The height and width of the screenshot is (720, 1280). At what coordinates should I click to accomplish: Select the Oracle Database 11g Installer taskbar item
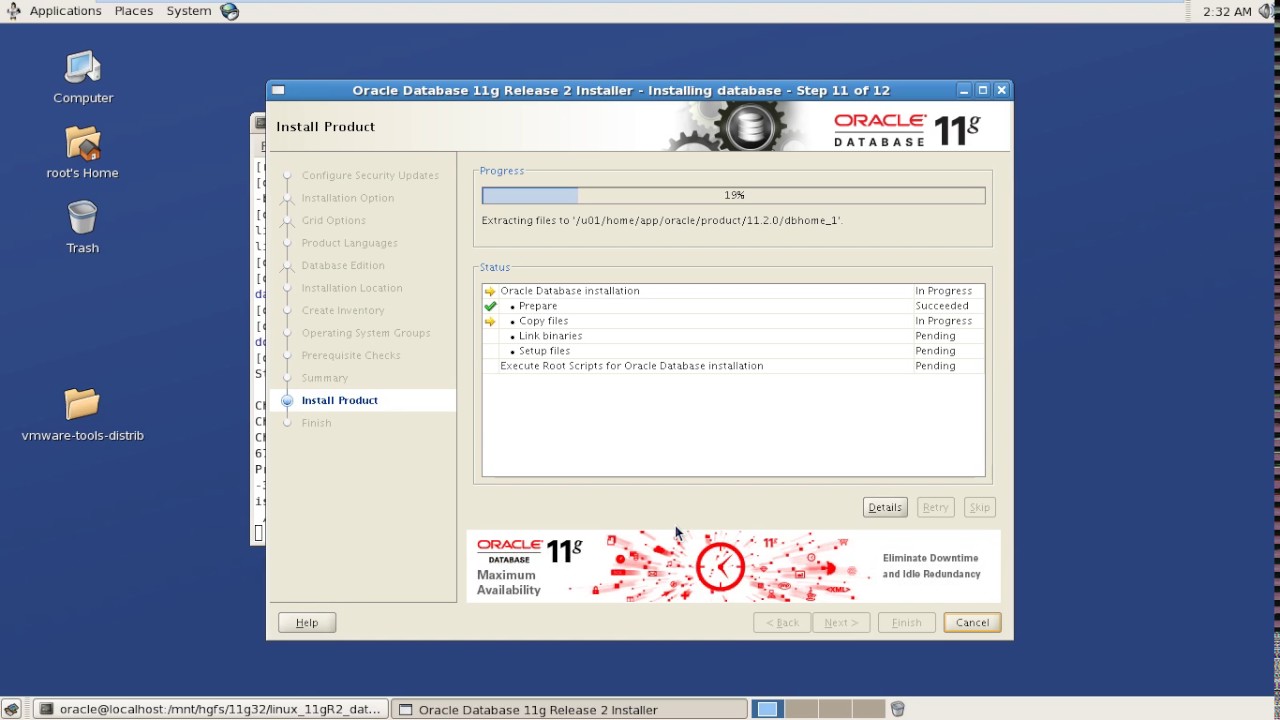[x=569, y=709]
